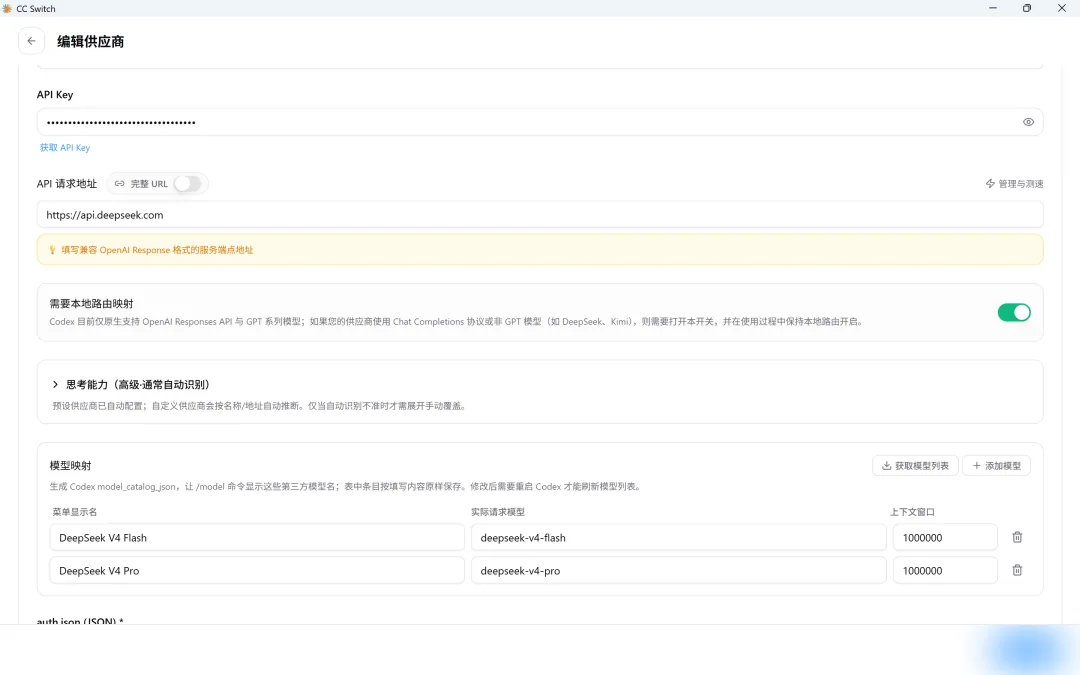
Task: Click the 实际请求模型 column header
Action: coord(498,512)
